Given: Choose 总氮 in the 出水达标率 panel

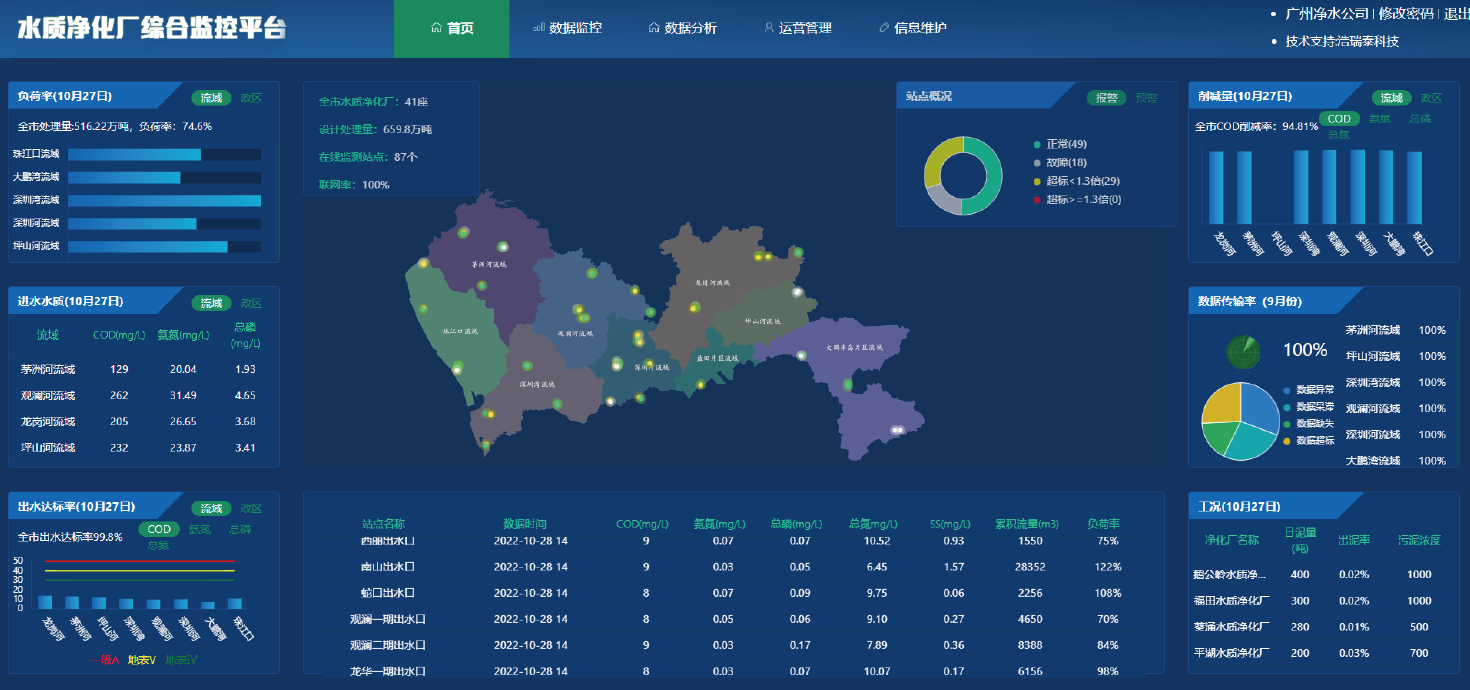Looking at the screenshot, I should (x=159, y=545).
